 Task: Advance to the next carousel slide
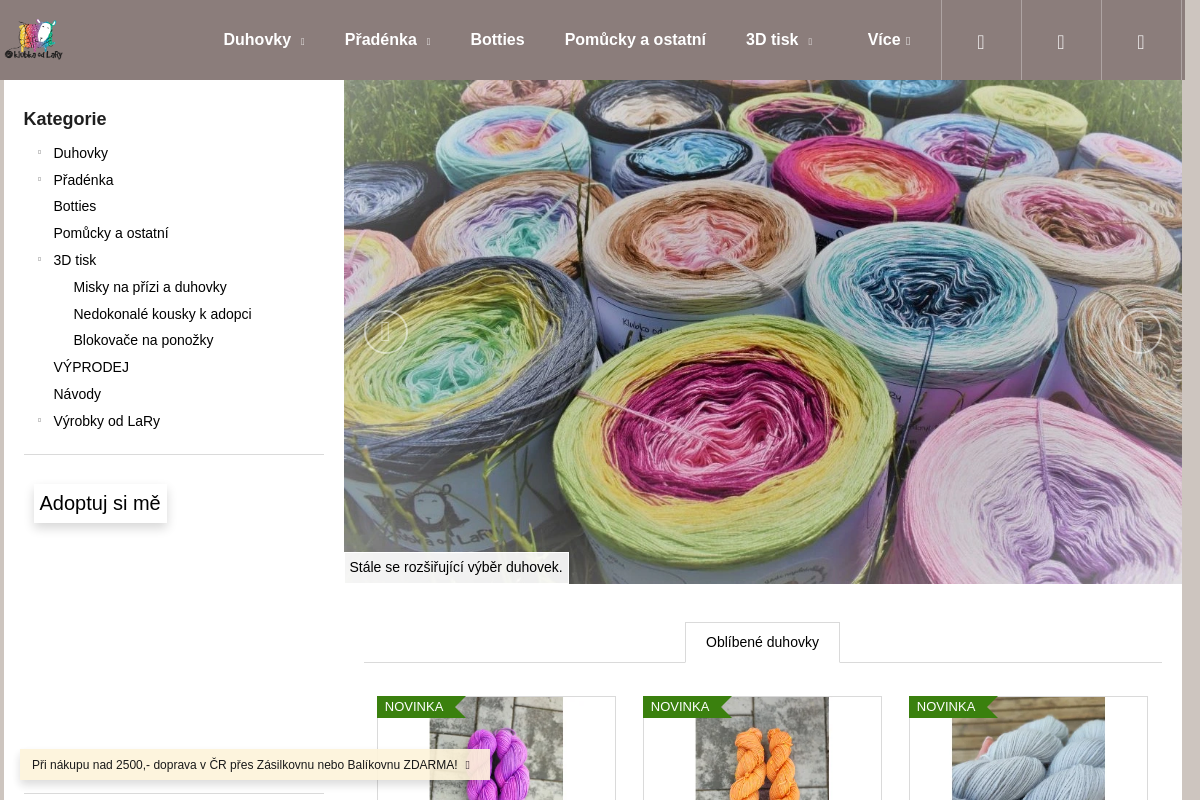1139,332
